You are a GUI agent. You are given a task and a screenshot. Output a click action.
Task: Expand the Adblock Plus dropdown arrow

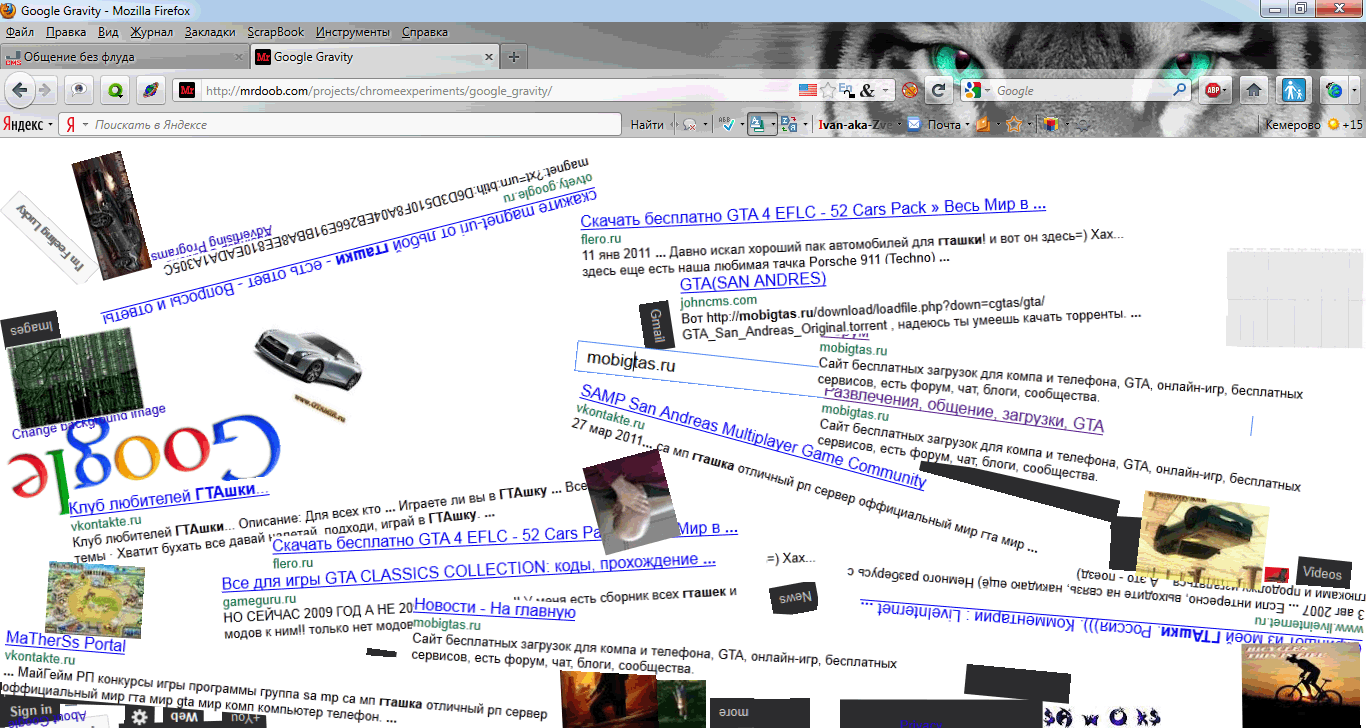(1227, 91)
